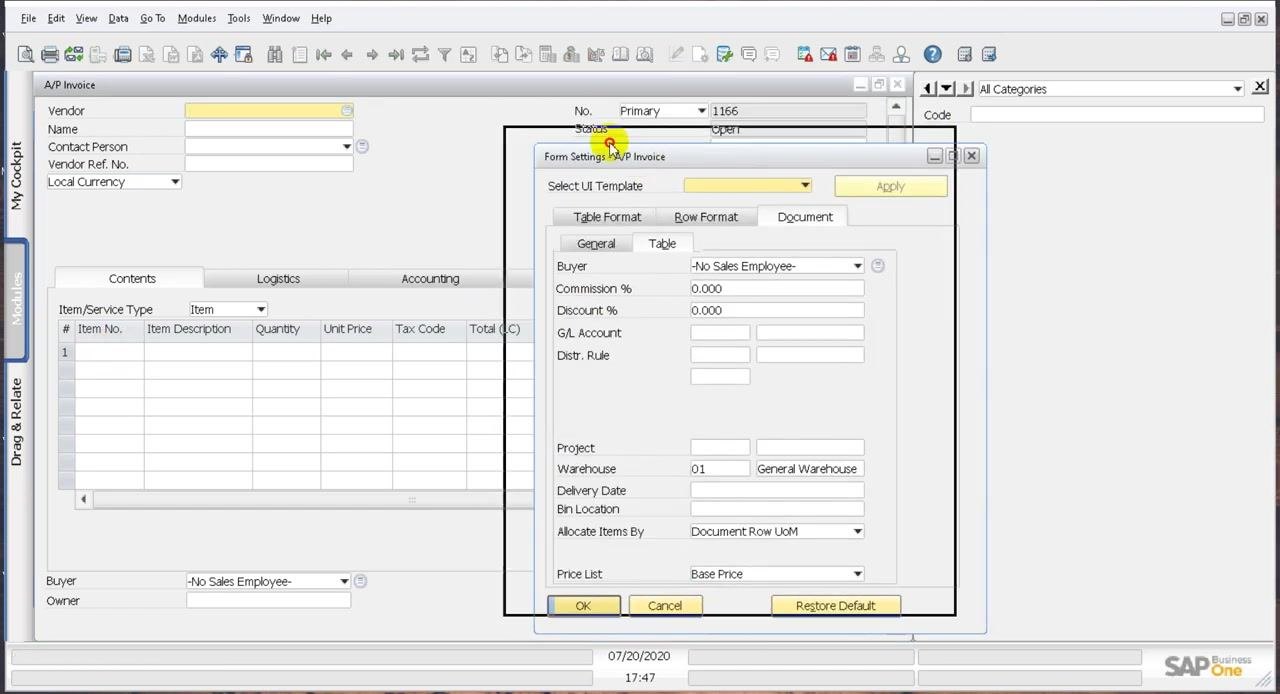Click the Add record toolbar icon
Screen dimensions: 1280x694
pos(299,54)
